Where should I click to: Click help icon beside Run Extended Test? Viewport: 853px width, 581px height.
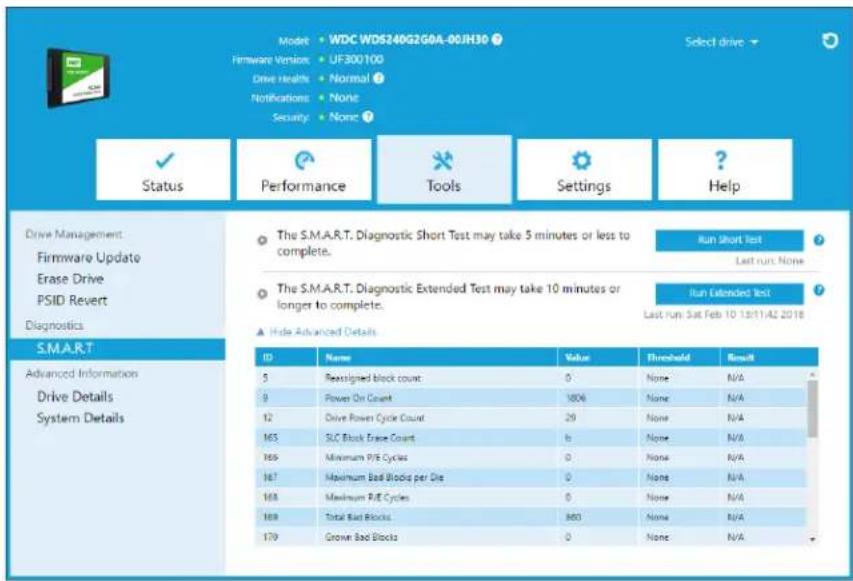[819, 290]
